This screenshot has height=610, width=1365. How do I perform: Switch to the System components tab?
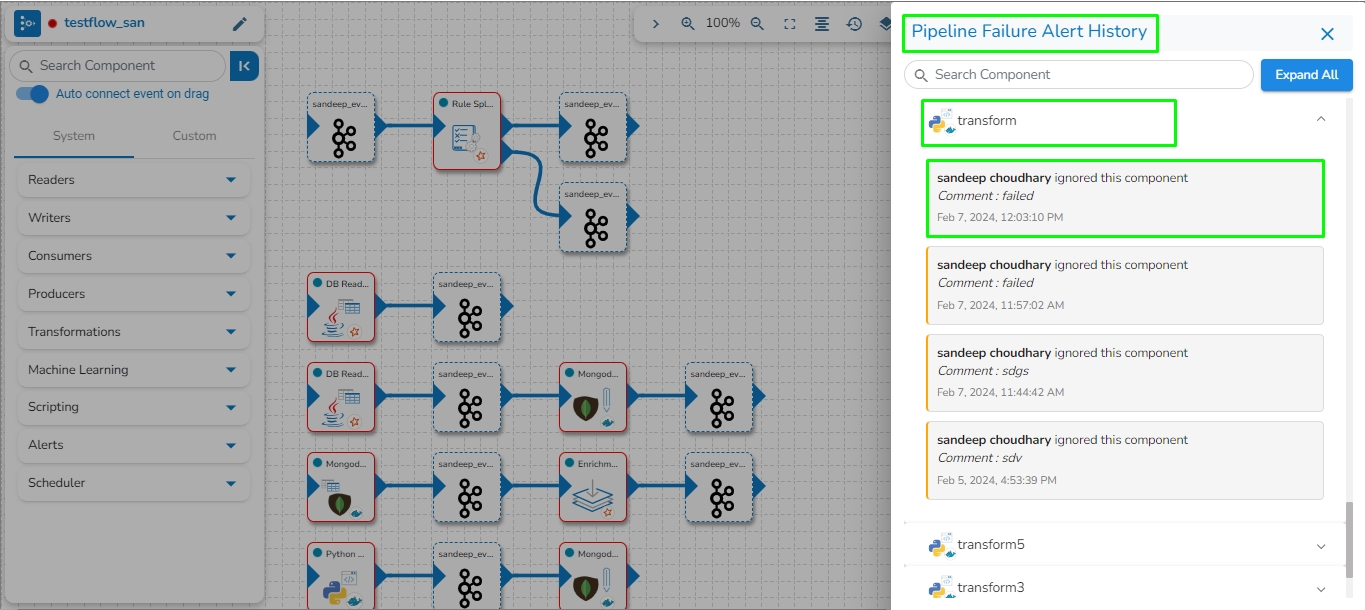tap(74, 136)
